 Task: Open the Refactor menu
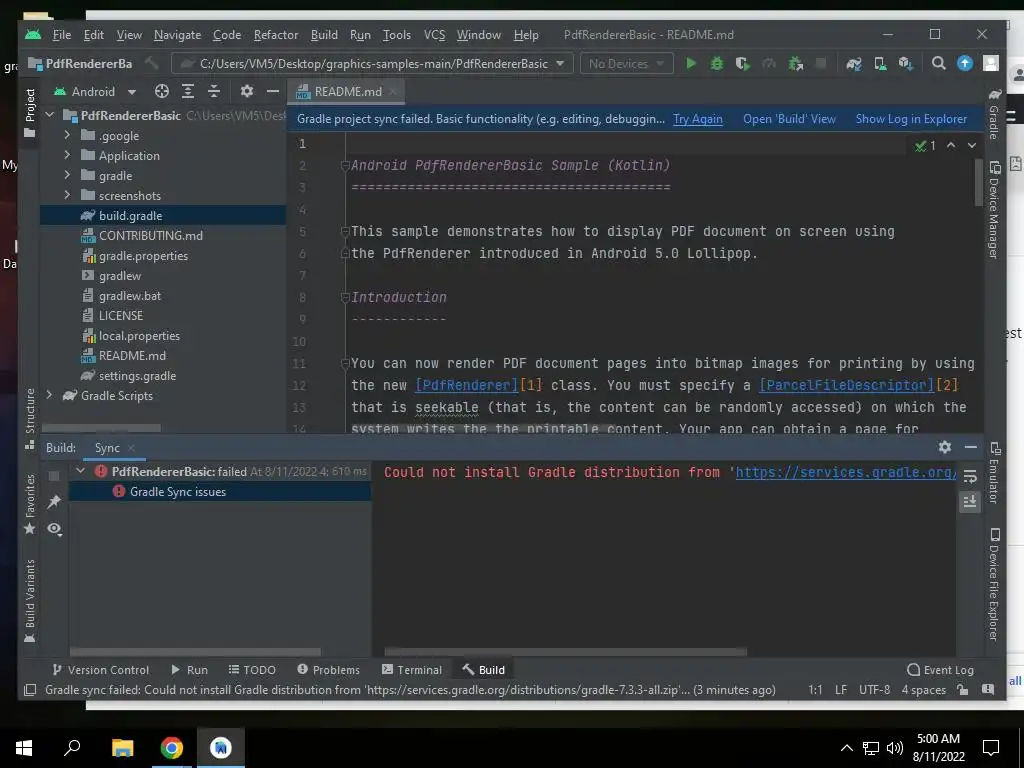pos(276,35)
